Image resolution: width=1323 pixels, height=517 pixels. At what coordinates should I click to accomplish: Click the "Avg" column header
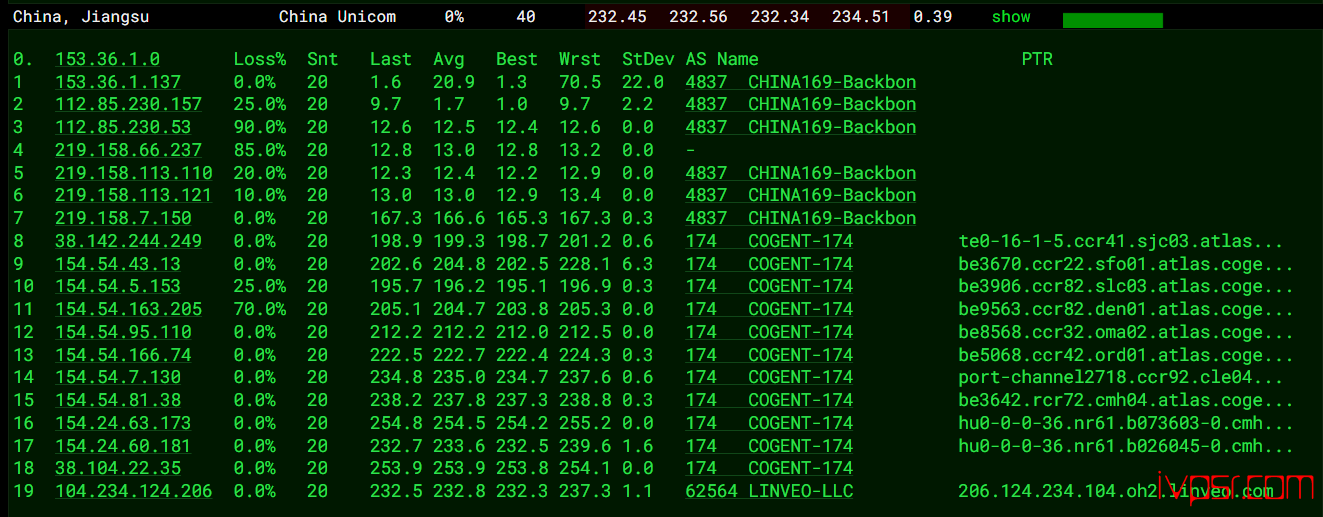click(x=449, y=59)
